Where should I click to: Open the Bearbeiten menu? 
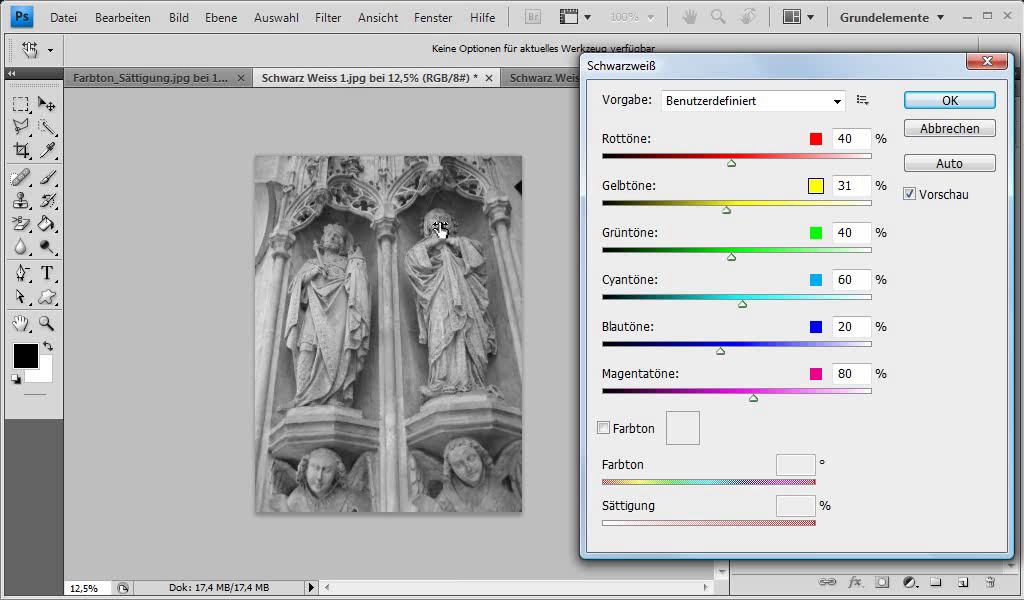123,18
